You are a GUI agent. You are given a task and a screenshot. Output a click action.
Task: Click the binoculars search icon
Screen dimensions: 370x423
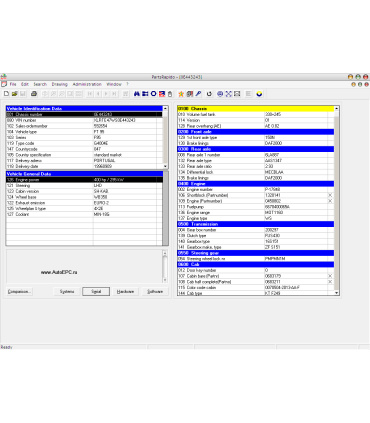137,94
